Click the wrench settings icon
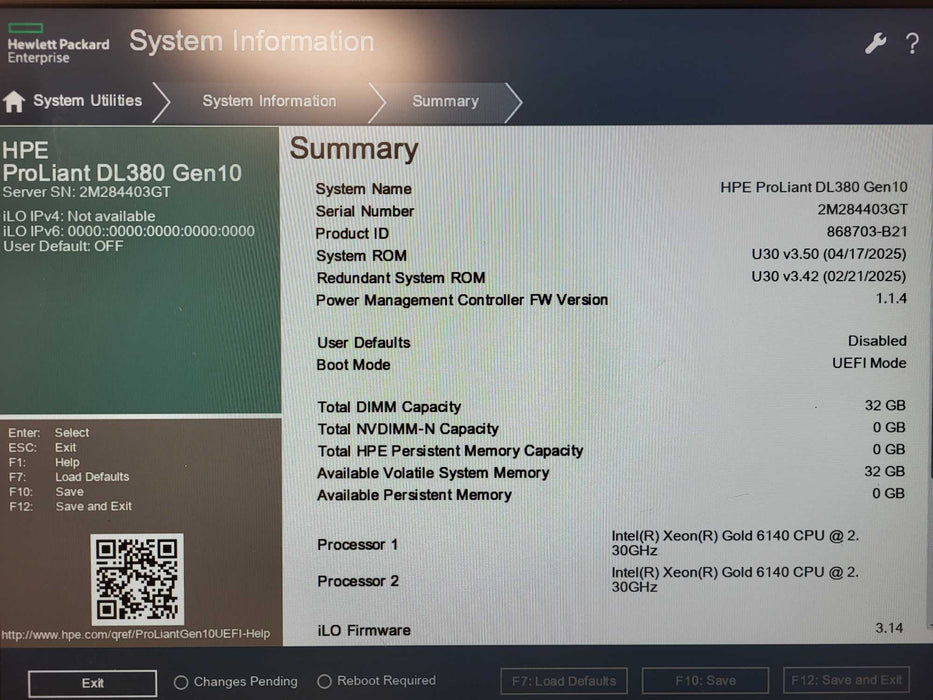 pyautogui.click(x=875, y=43)
